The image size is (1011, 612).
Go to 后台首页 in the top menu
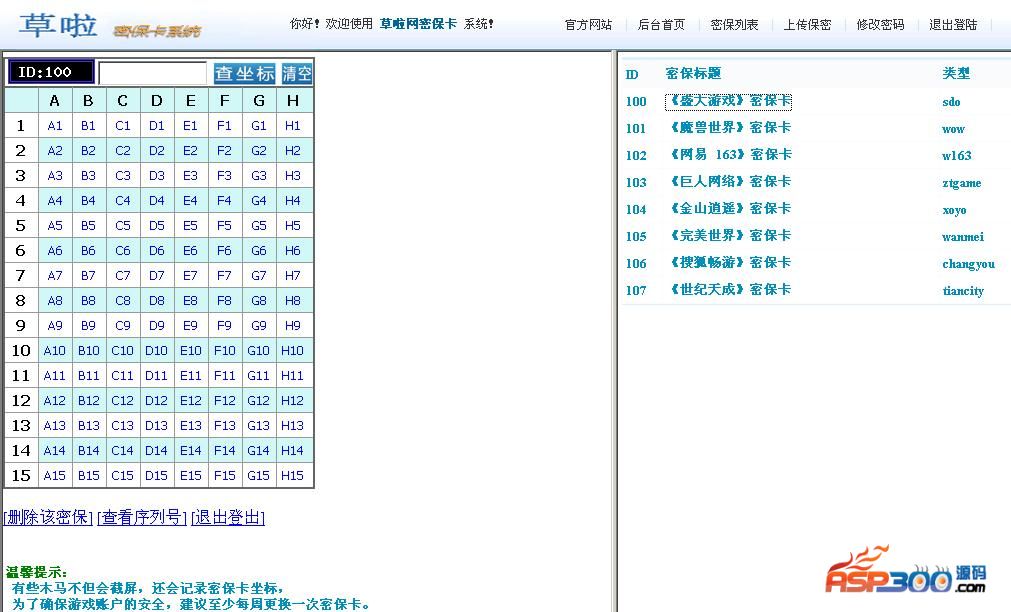click(661, 25)
